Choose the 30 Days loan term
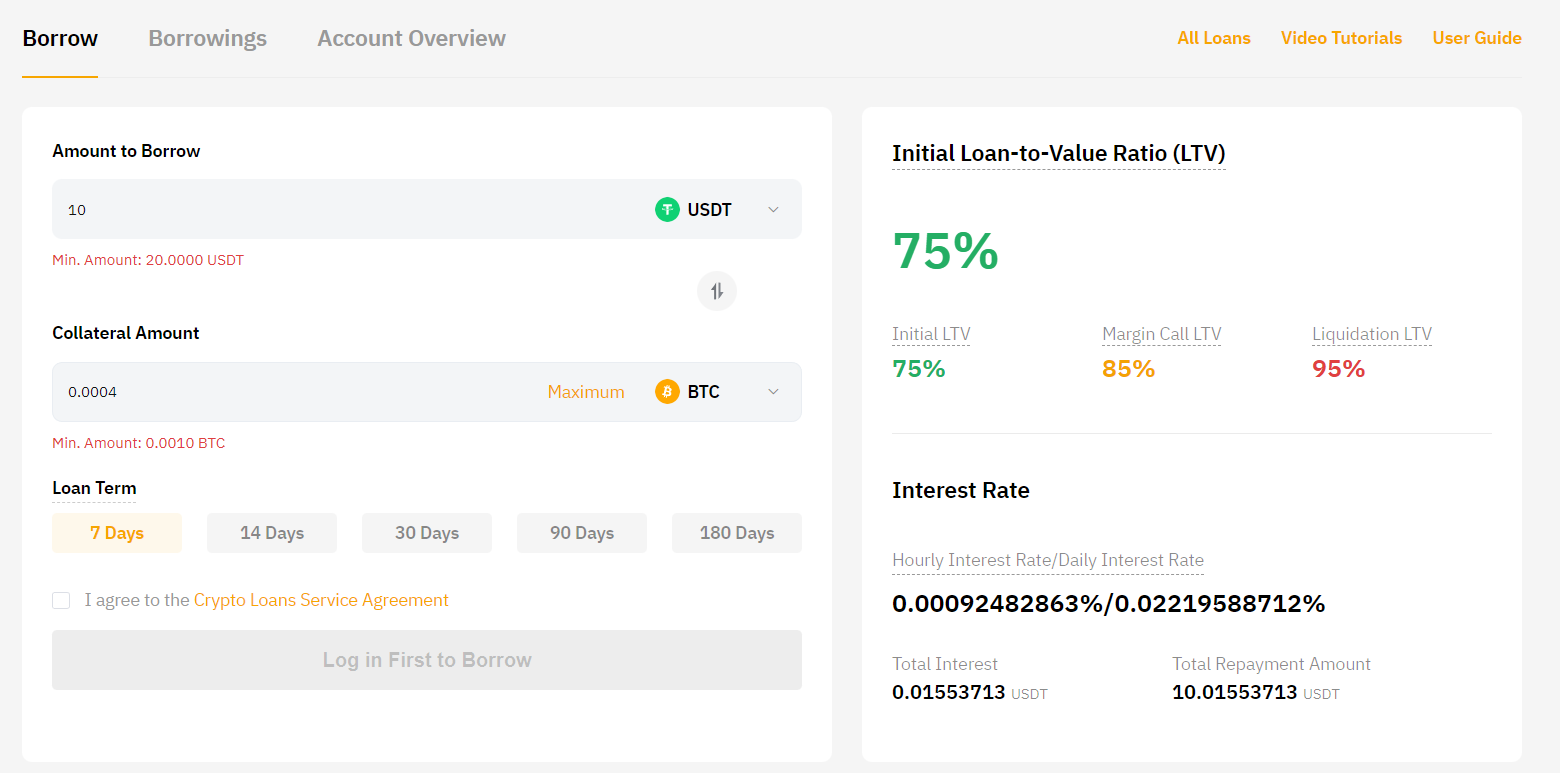 pyautogui.click(x=427, y=533)
